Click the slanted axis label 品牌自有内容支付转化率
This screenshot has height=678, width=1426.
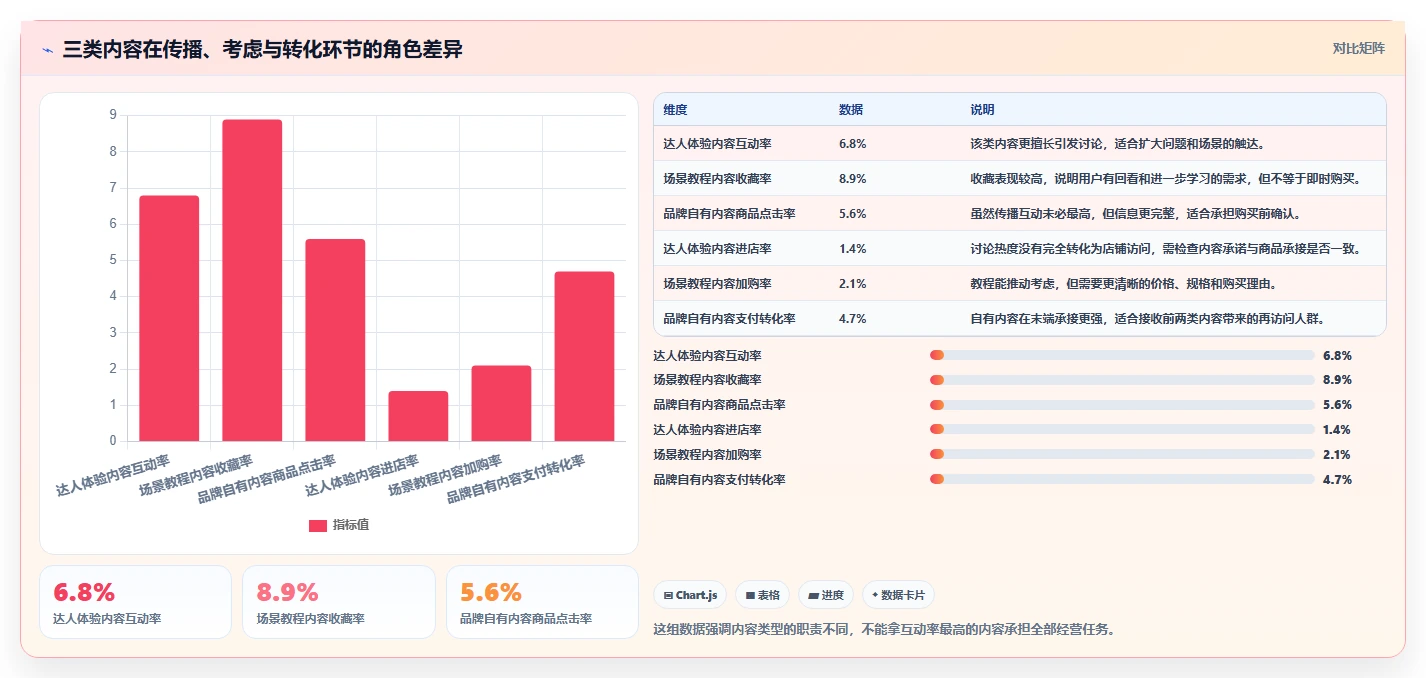[x=516, y=479]
